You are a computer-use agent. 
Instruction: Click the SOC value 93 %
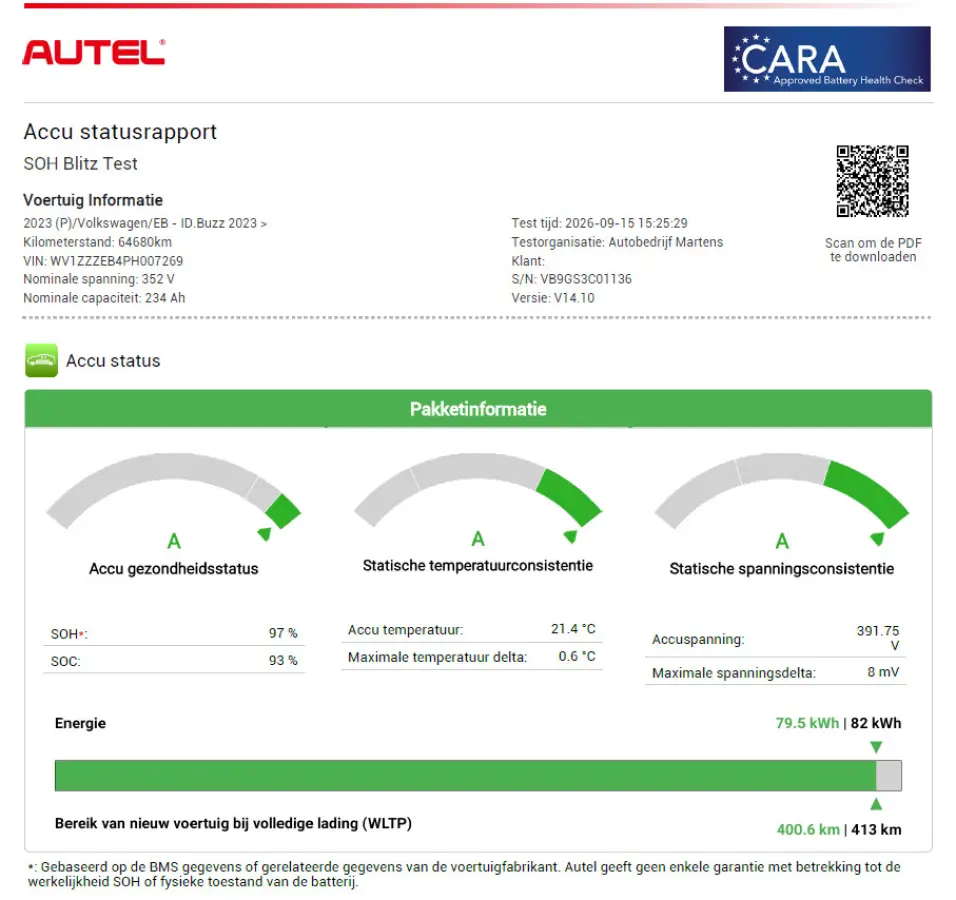[x=283, y=660]
